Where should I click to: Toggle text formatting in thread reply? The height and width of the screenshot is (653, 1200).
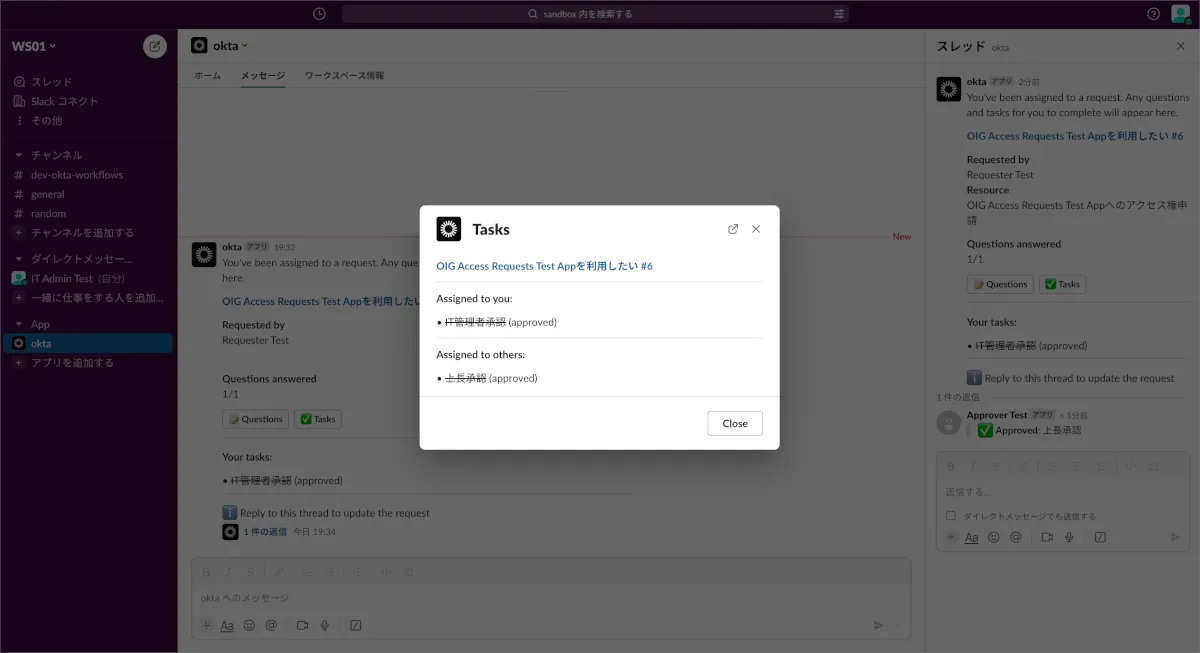(x=971, y=537)
